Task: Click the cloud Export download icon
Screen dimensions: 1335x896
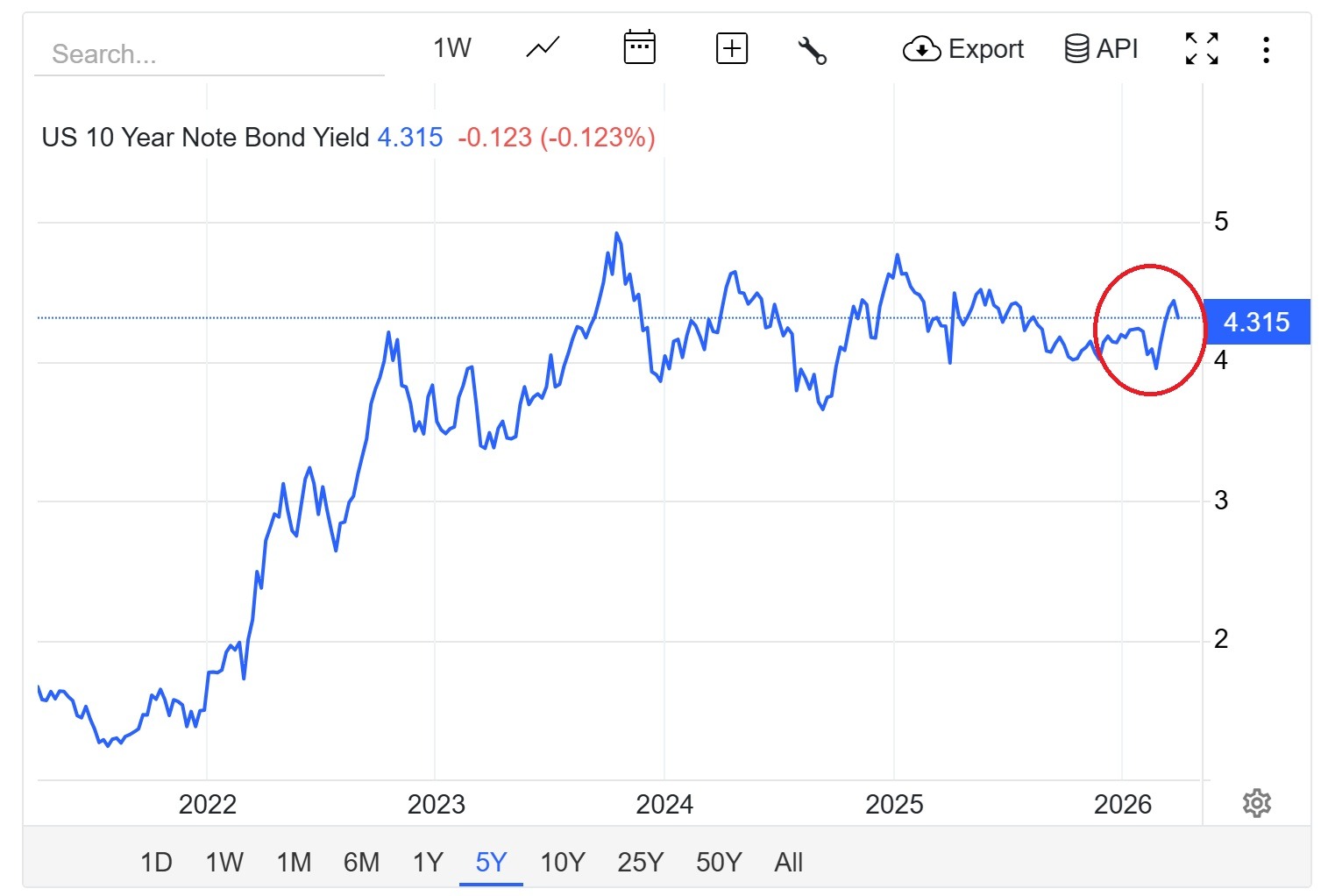Action: 921,49
